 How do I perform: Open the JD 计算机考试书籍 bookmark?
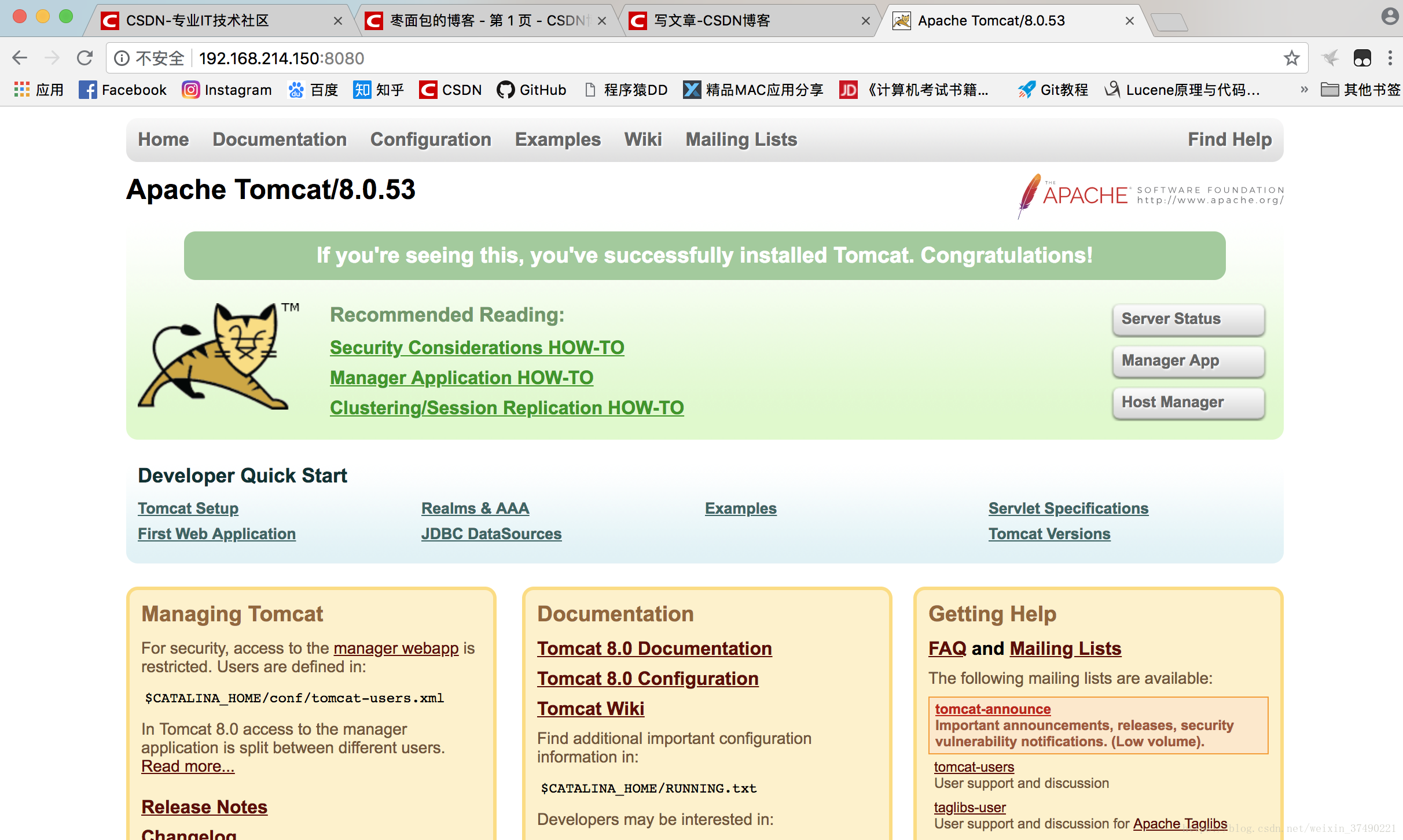pos(914,90)
